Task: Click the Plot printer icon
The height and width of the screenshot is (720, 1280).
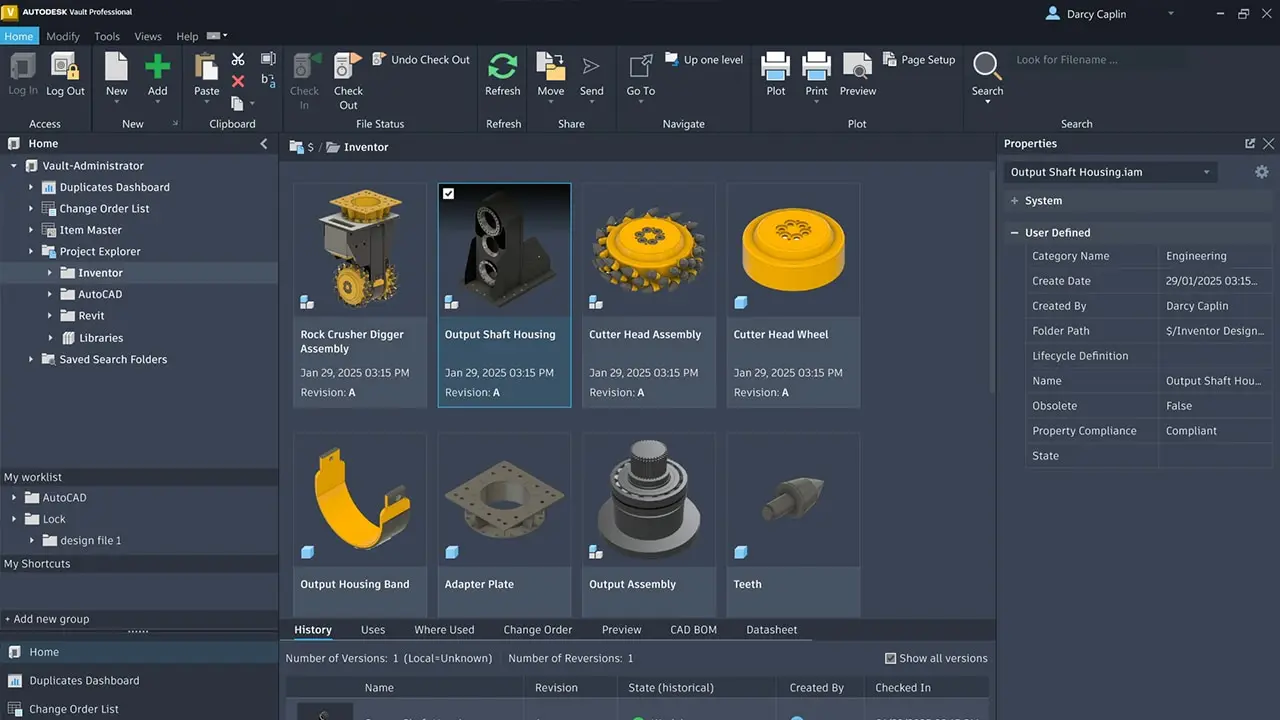Action: pos(775,66)
